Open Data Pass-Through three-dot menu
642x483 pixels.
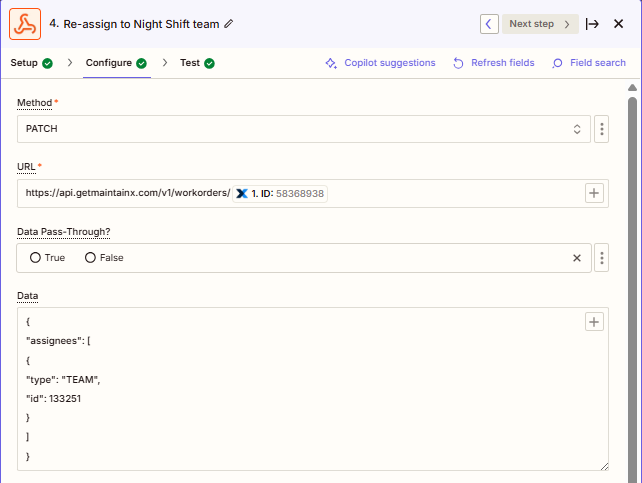[601, 258]
